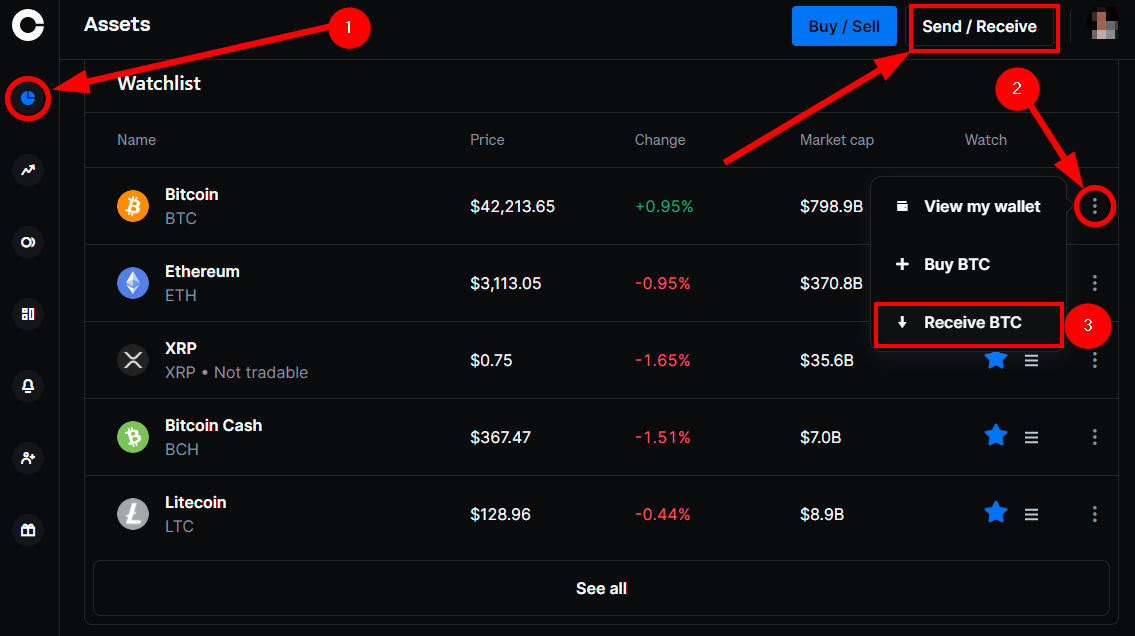This screenshot has width=1135, height=636.
Task: Click the Assets page title
Action: pyautogui.click(x=117, y=25)
